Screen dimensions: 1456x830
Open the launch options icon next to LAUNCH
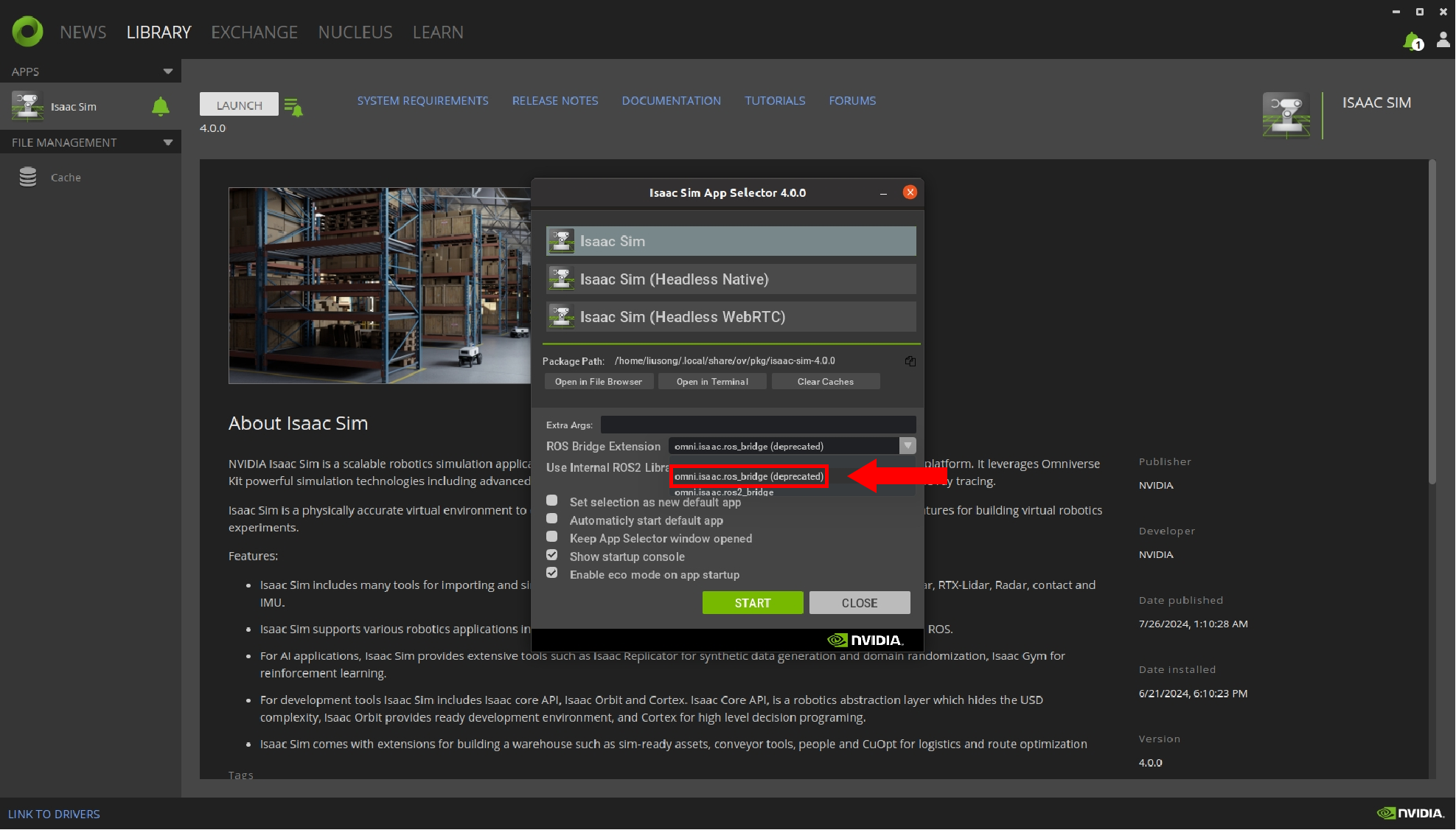293,108
